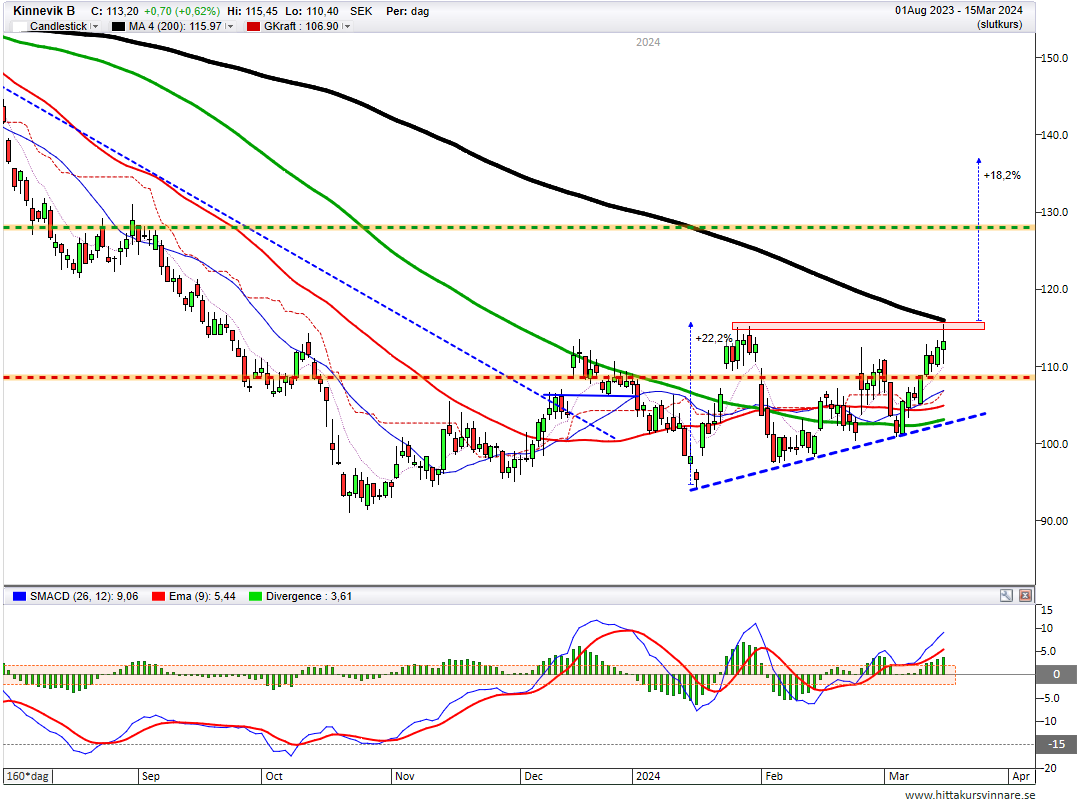Click the blue SMACD color swatch
Screen dimensions: 1080x800
click(19, 596)
